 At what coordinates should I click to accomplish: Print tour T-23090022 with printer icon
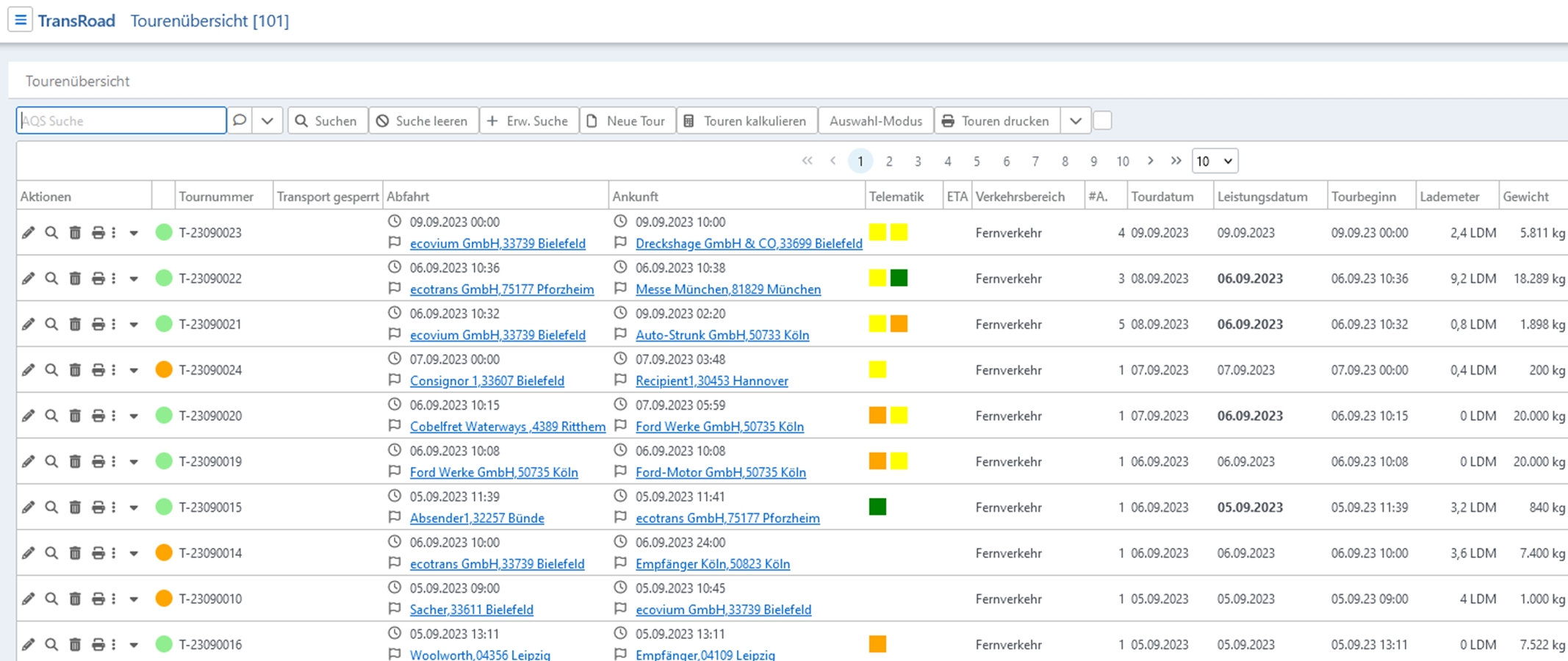click(98, 278)
